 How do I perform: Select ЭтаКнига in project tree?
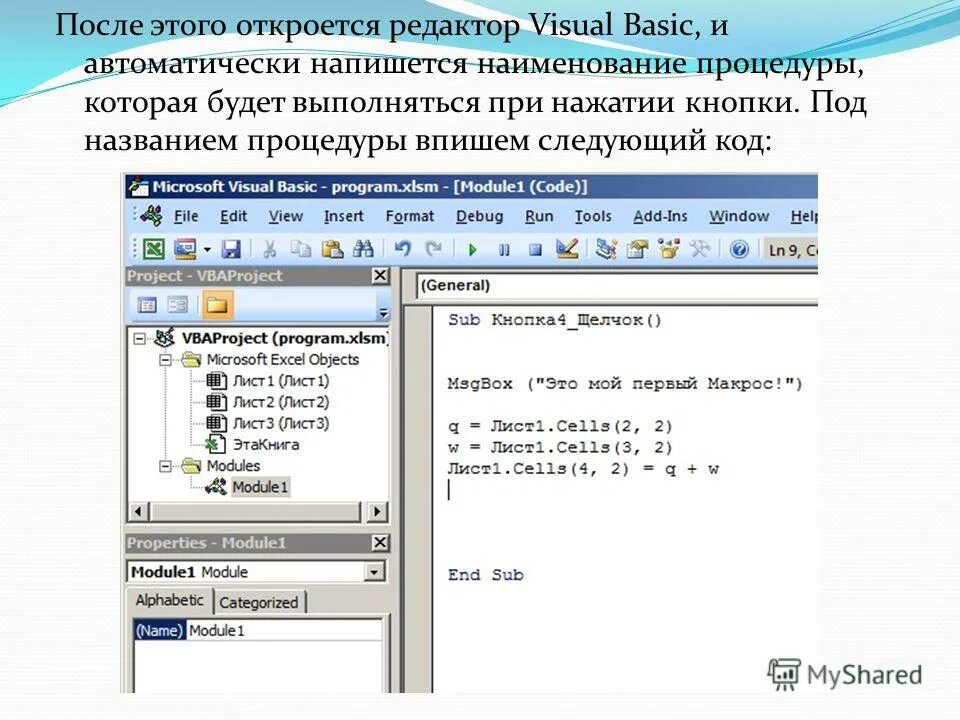pos(266,444)
